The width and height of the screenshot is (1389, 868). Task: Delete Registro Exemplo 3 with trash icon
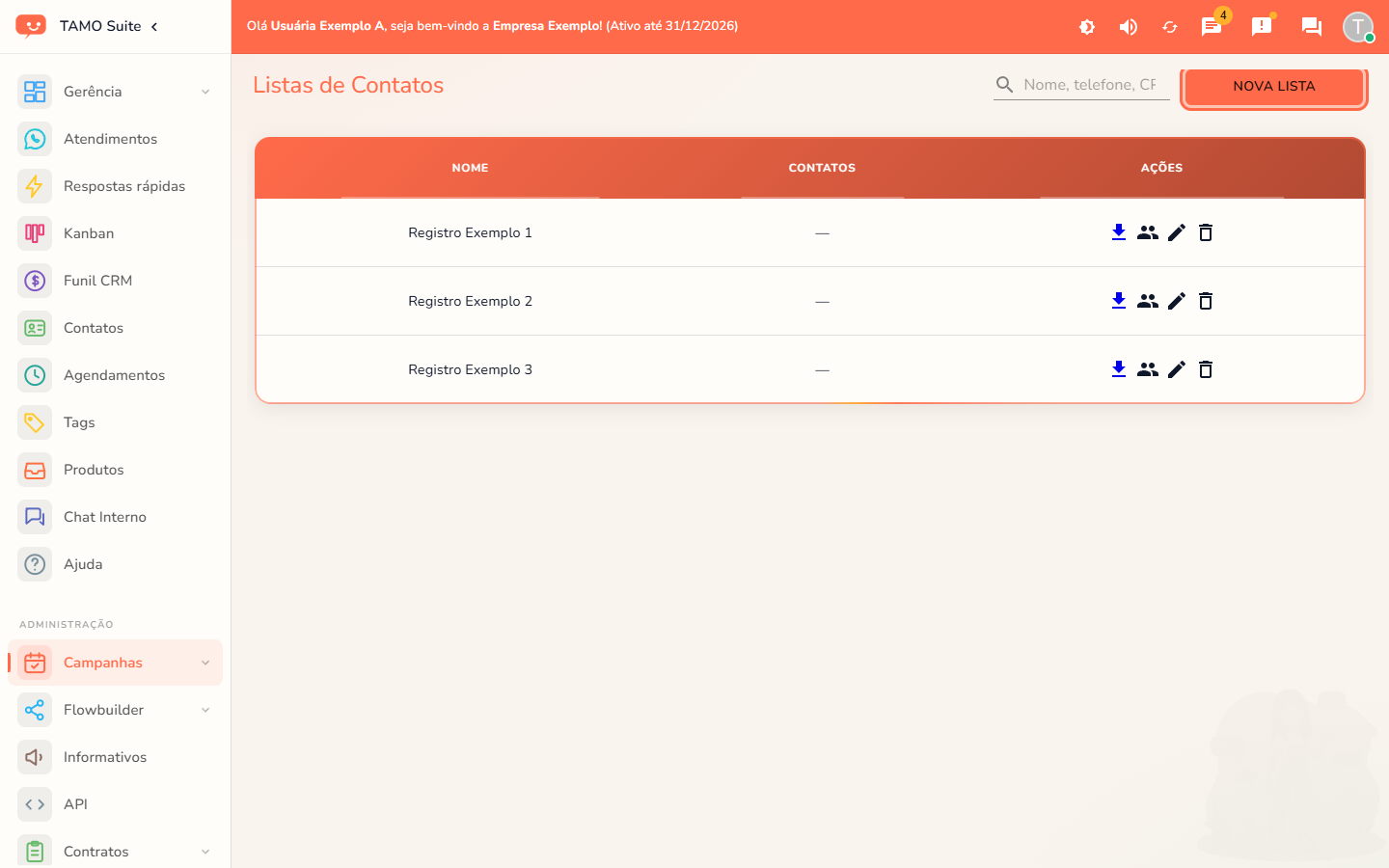click(x=1206, y=369)
